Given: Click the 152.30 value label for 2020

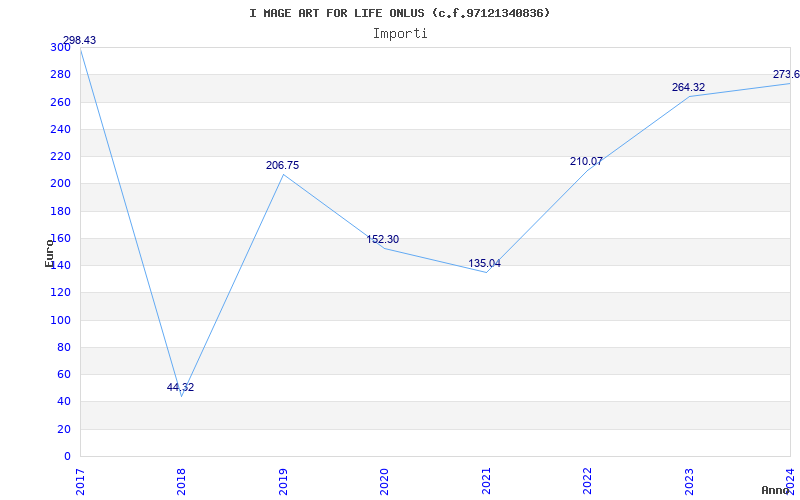Looking at the screenshot, I should click(x=383, y=239).
